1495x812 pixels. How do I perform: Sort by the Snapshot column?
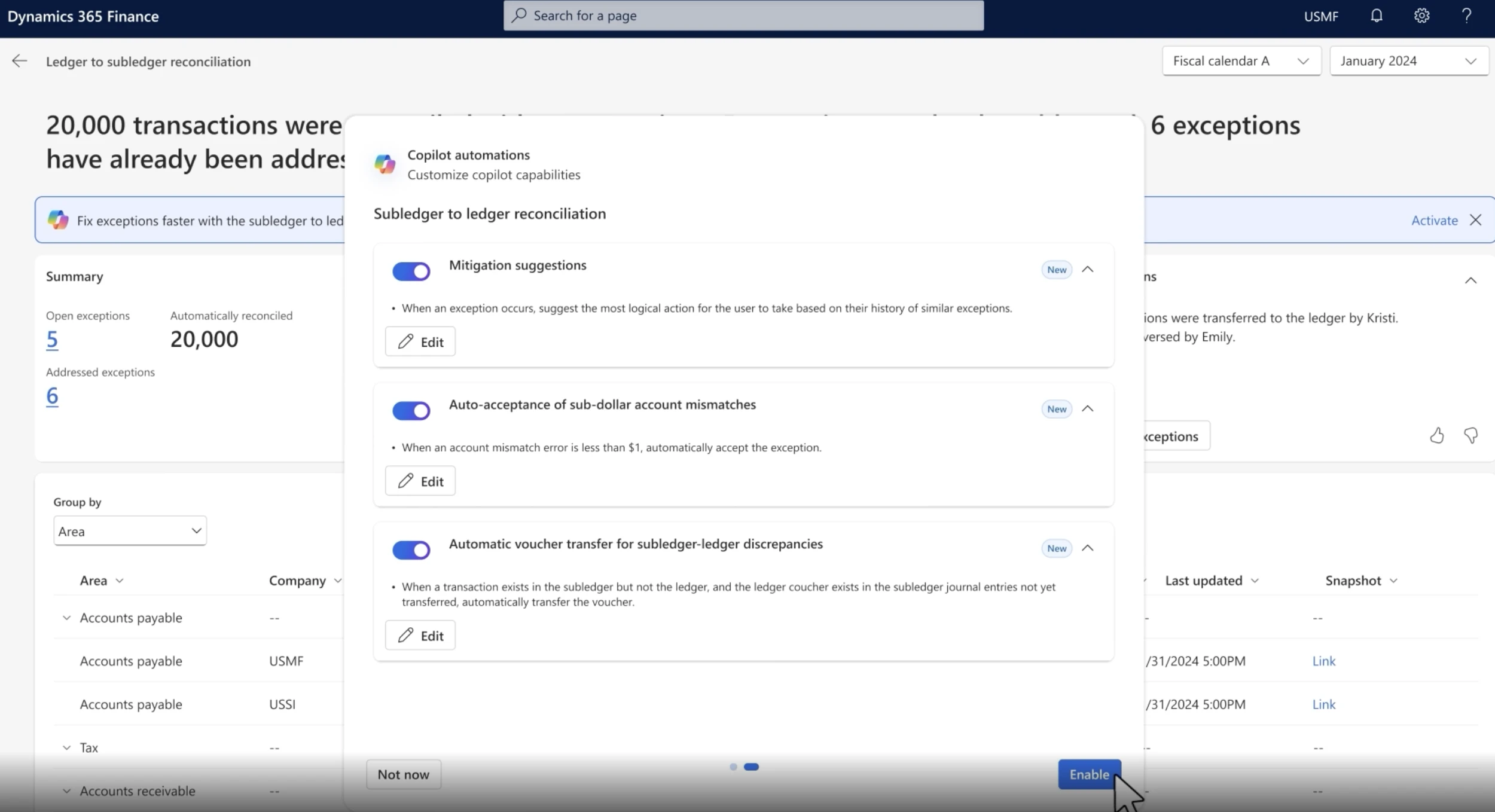coord(1361,581)
